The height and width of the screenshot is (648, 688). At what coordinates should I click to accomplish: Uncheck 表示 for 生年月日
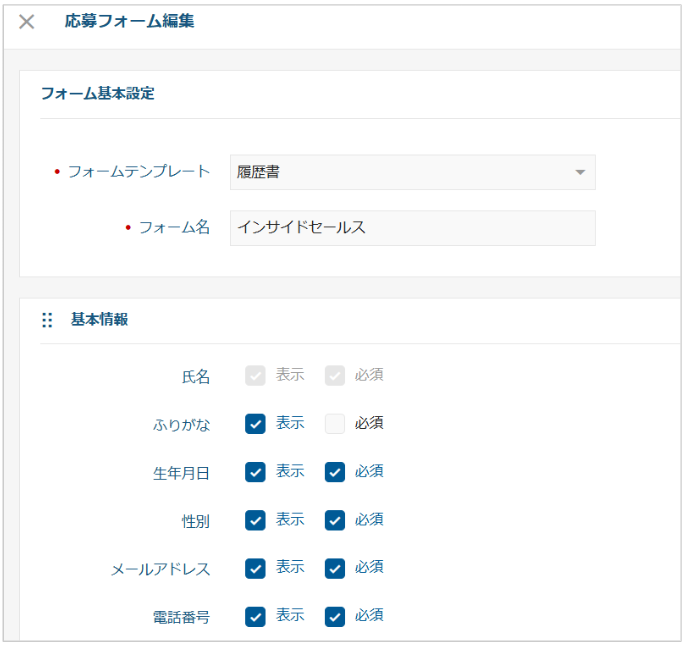[255, 472]
